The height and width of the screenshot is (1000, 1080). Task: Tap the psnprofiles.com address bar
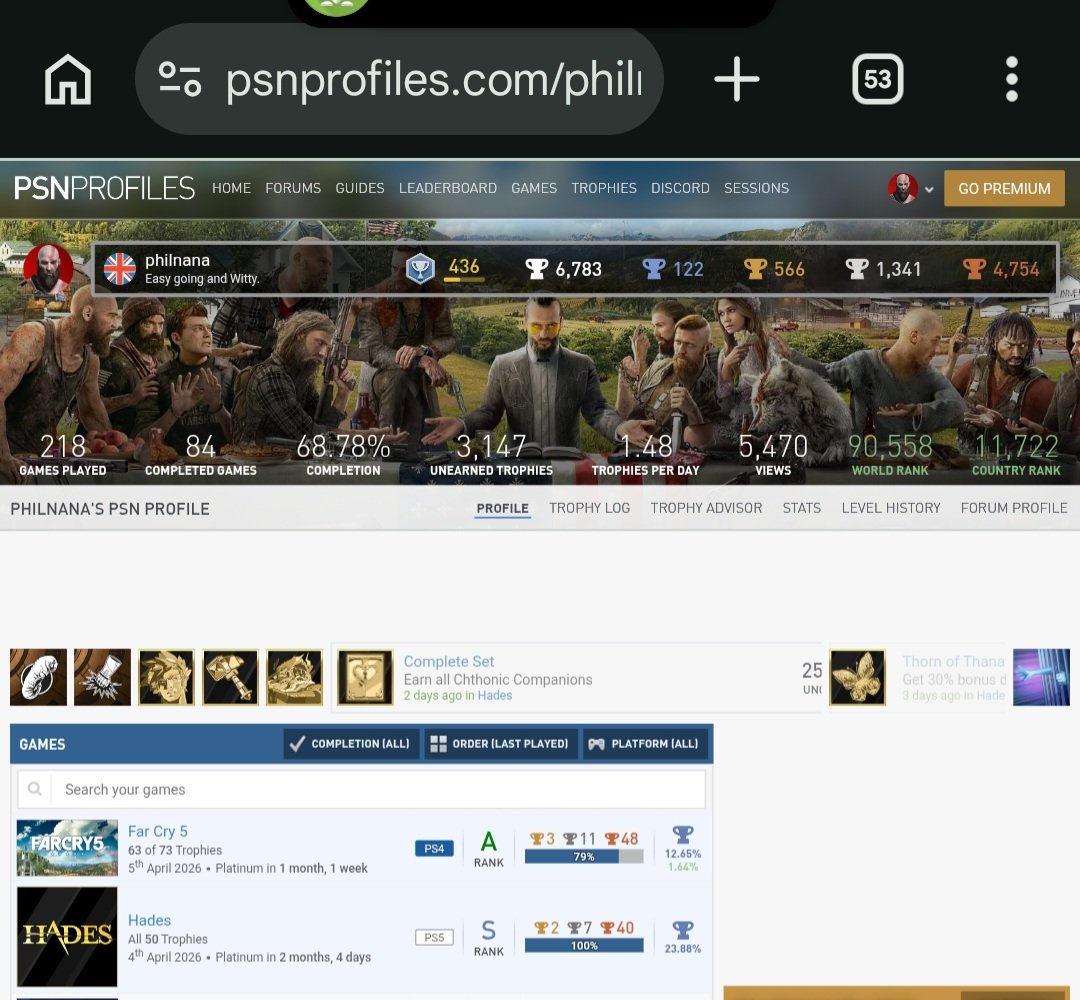point(399,79)
